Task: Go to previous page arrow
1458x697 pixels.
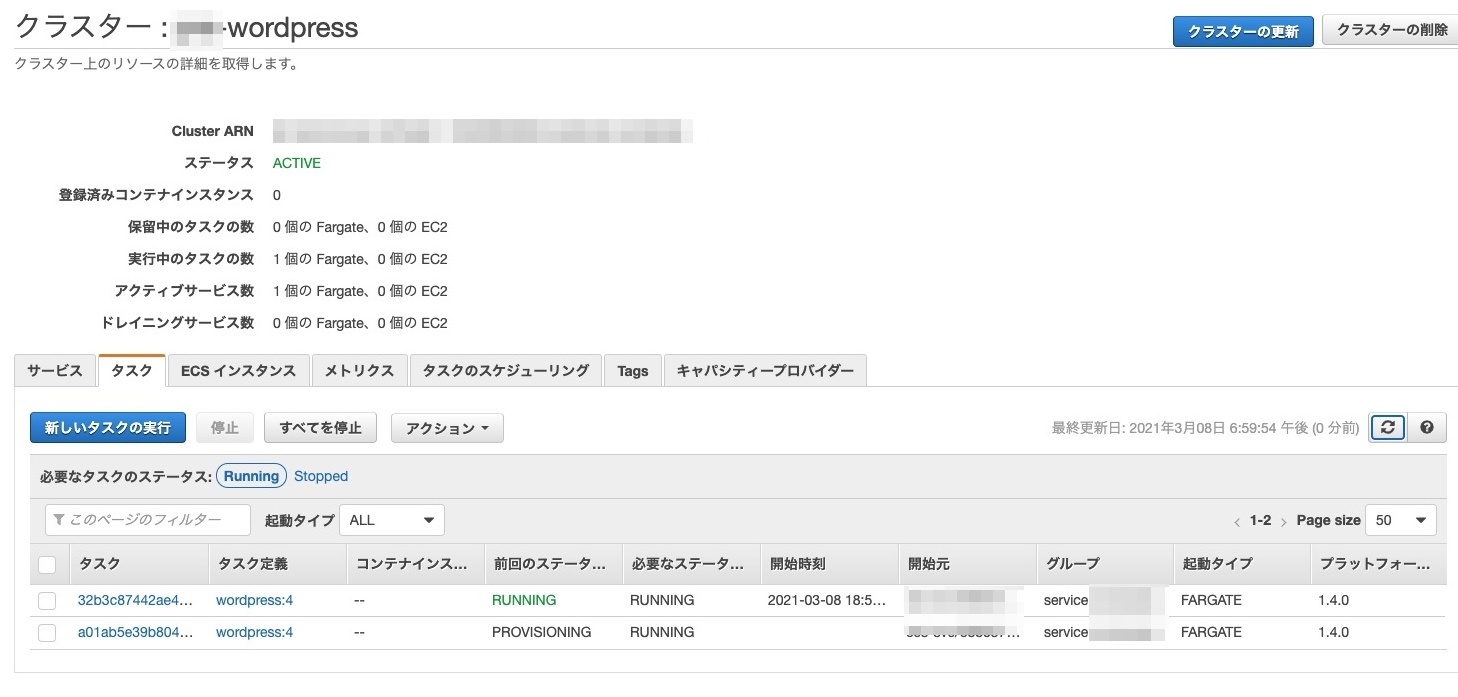Action: [x=1237, y=521]
